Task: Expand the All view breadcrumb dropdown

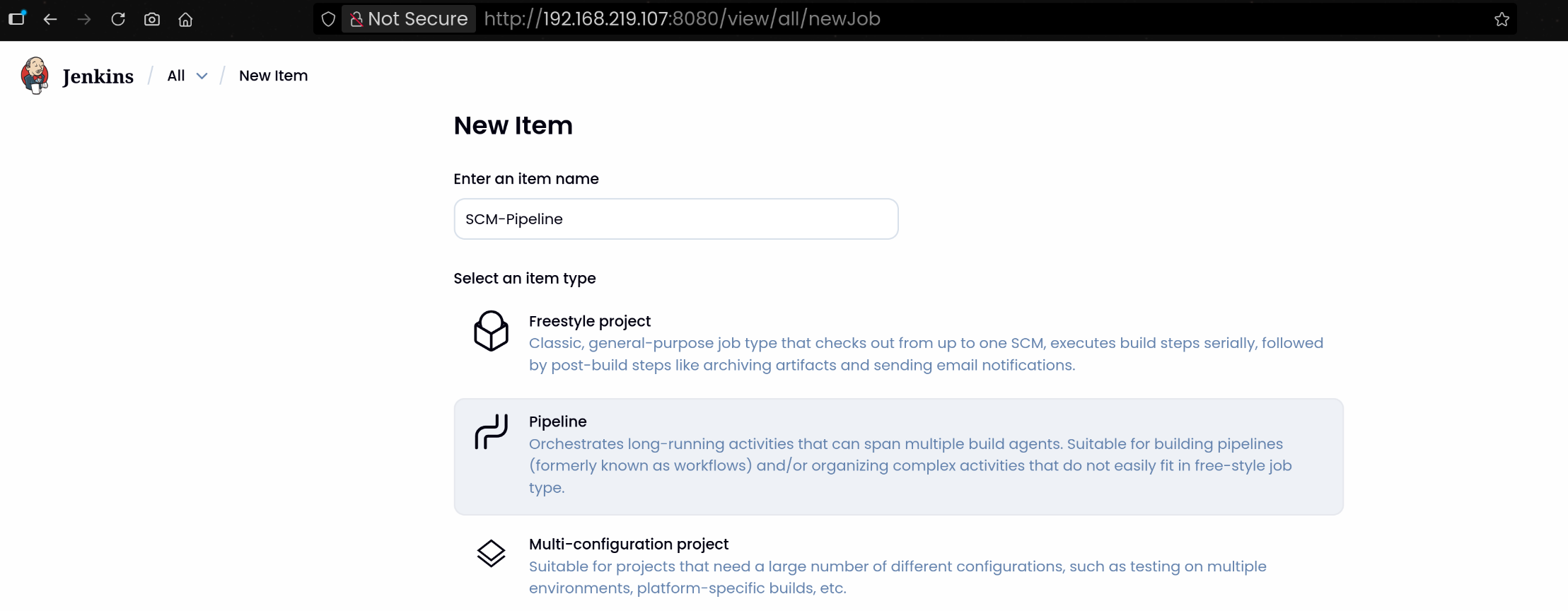Action: click(x=202, y=76)
